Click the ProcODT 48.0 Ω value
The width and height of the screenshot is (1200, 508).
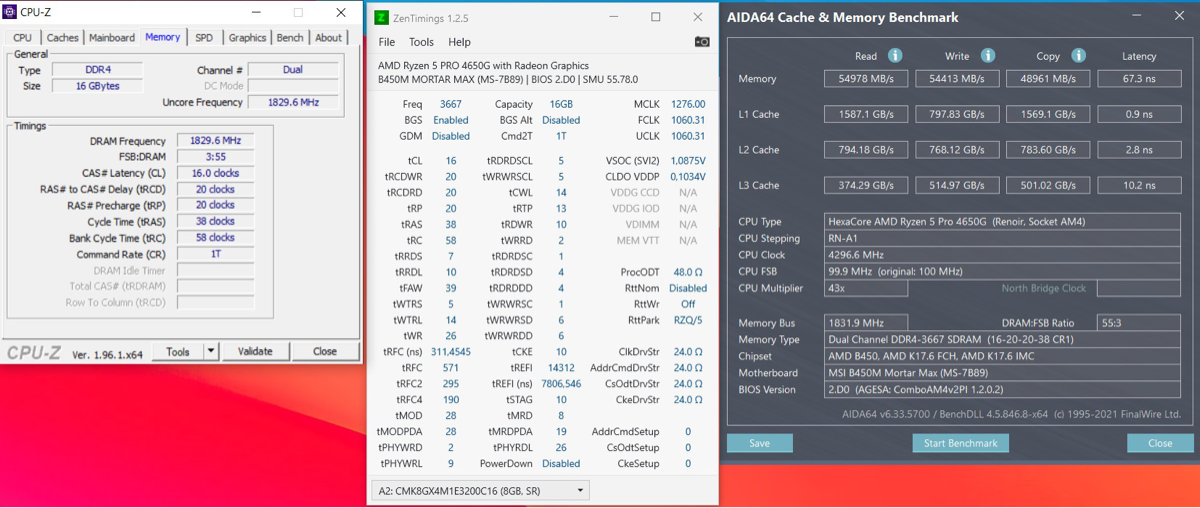[688, 272]
